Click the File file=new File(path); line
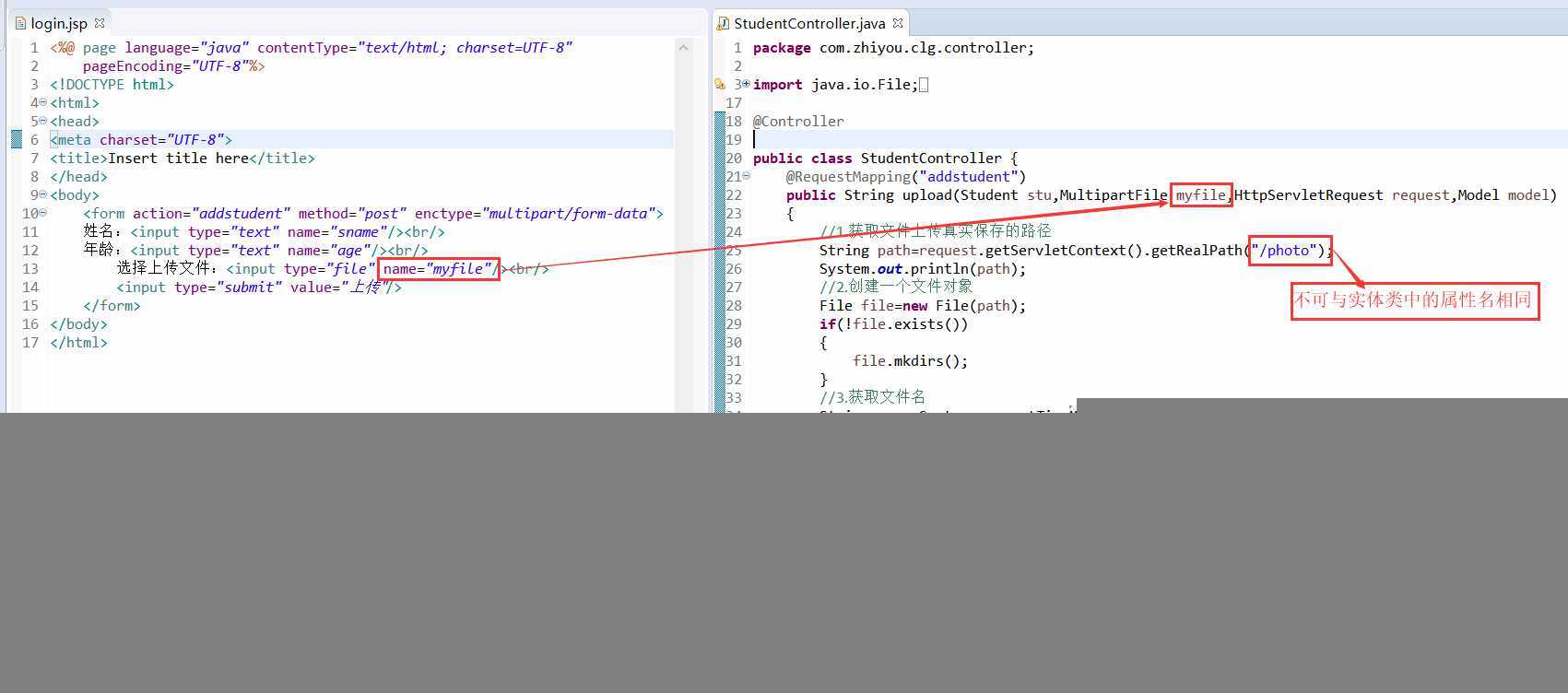The height and width of the screenshot is (693, 1568). (922, 306)
